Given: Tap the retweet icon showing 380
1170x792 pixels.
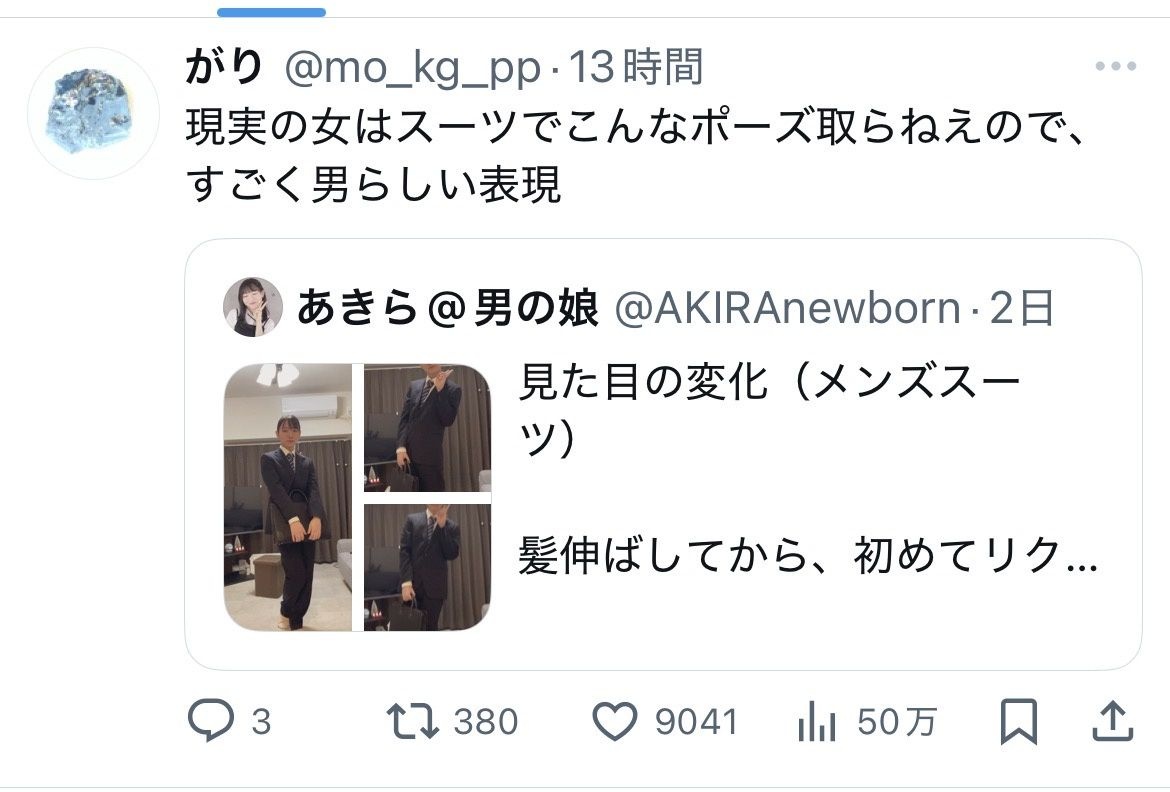Looking at the screenshot, I should click(x=412, y=722).
